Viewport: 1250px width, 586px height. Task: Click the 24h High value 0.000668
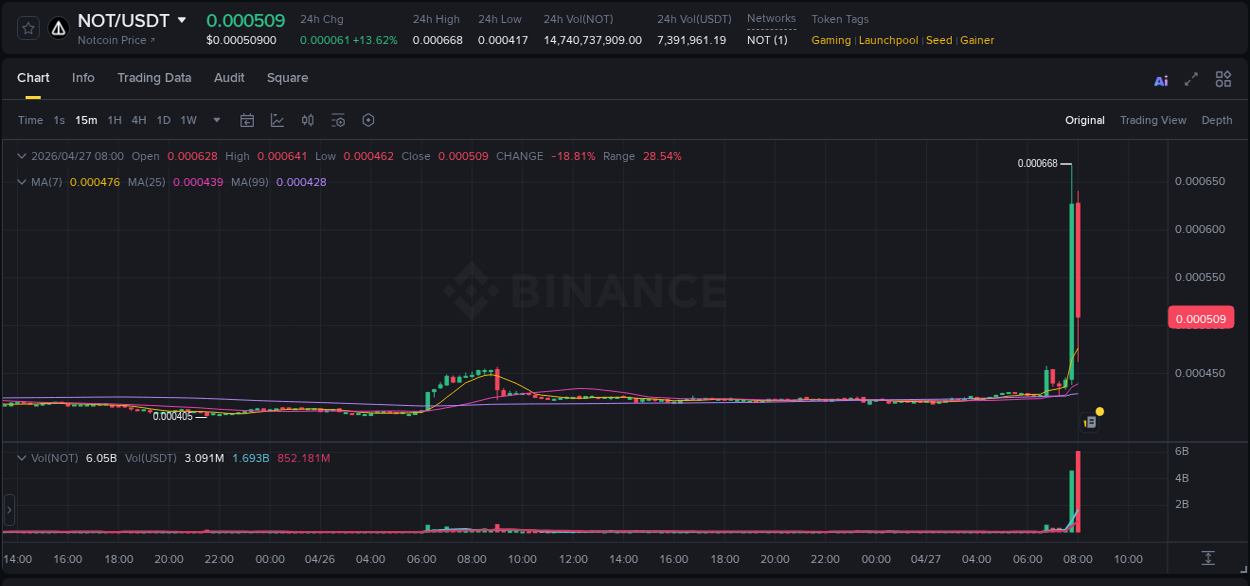pyautogui.click(x=437, y=40)
